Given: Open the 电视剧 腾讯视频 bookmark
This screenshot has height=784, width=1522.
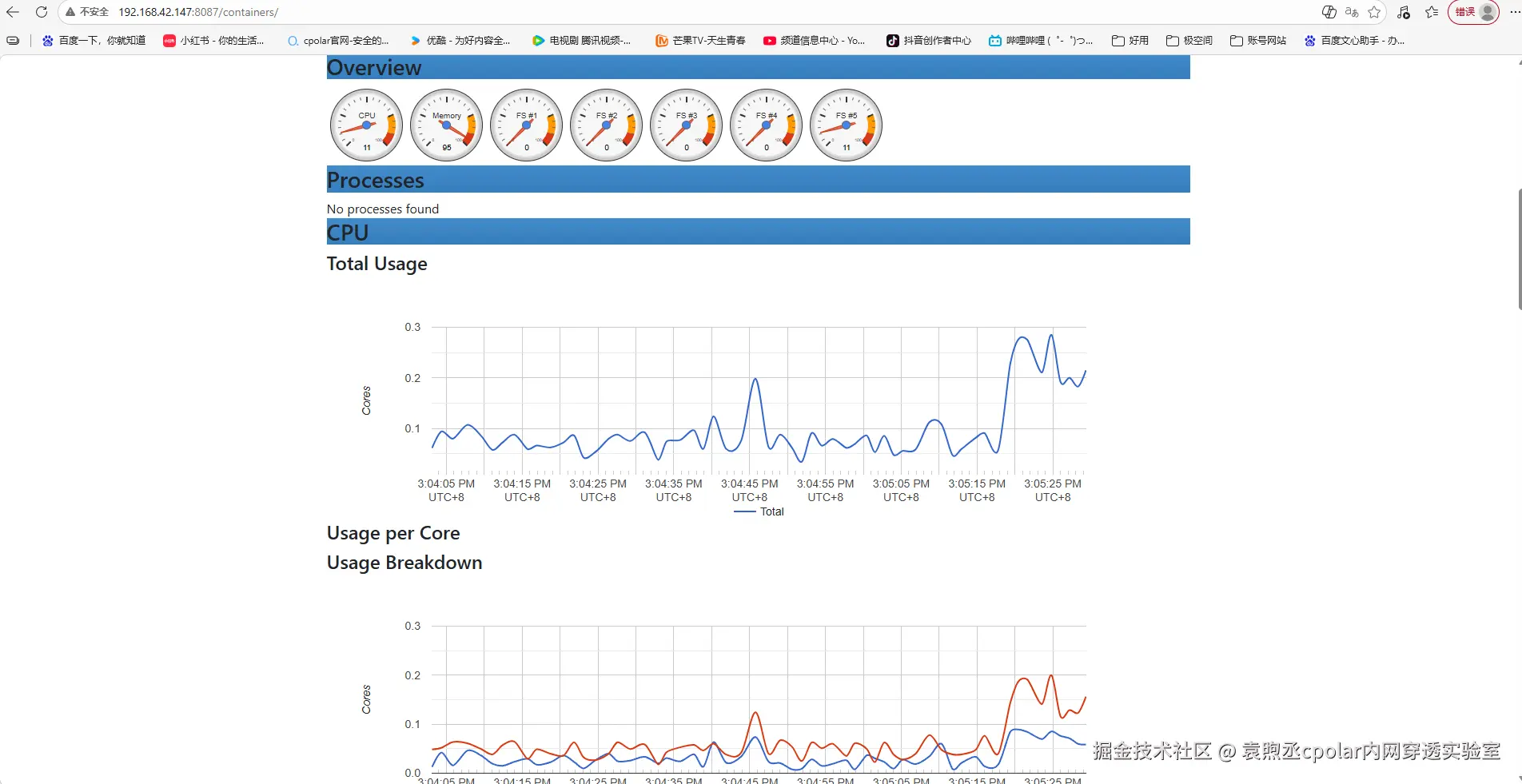Looking at the screenshot, I should click(x=581, y=40).
